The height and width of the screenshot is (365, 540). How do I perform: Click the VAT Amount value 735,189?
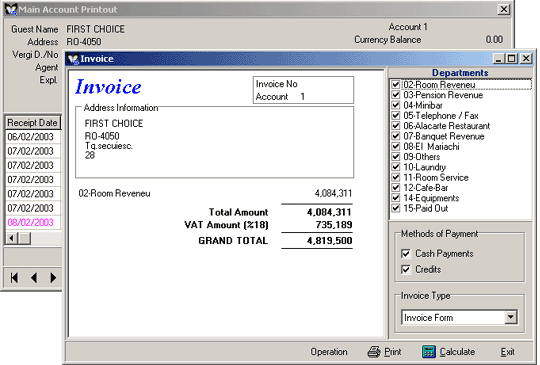click(x=334, y=225)
